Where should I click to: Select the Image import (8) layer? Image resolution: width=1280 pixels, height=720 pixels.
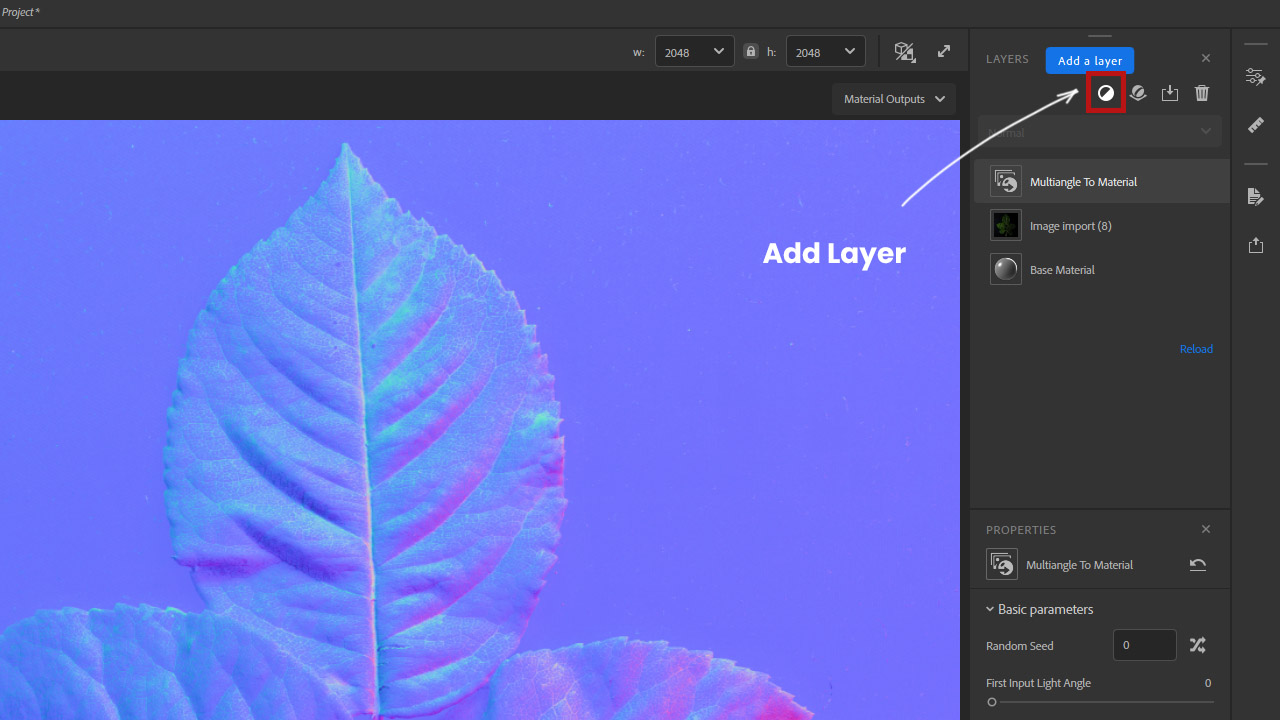coord(1070,226)
